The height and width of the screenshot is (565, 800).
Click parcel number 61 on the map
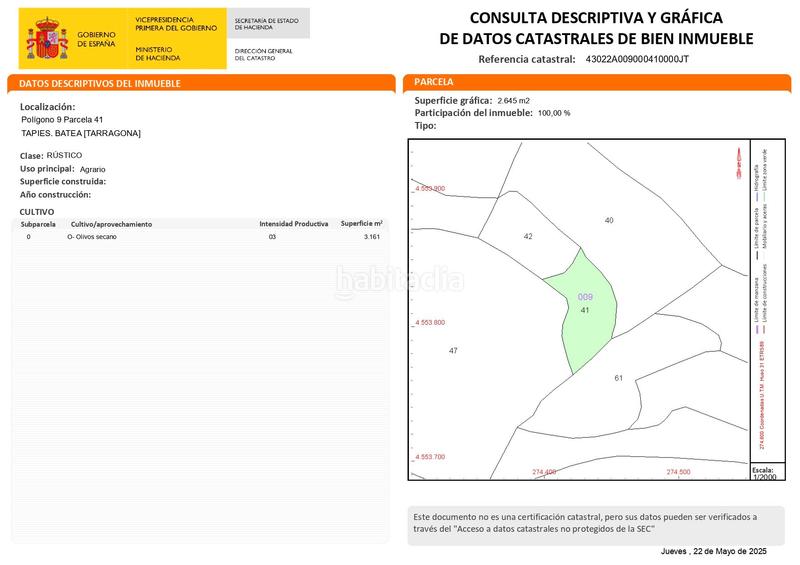coord(618,378)
